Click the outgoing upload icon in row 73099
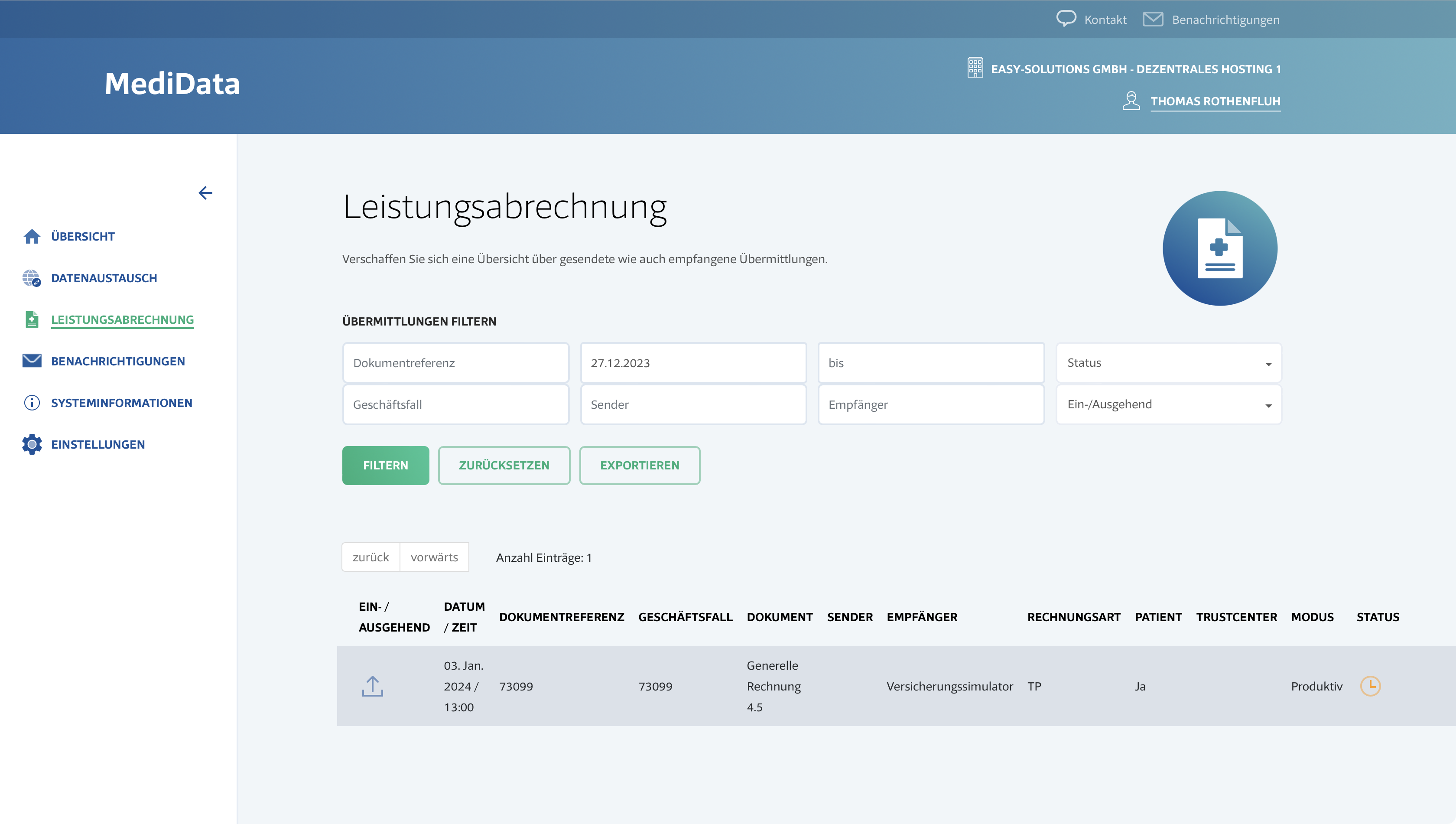 point(372,686)
